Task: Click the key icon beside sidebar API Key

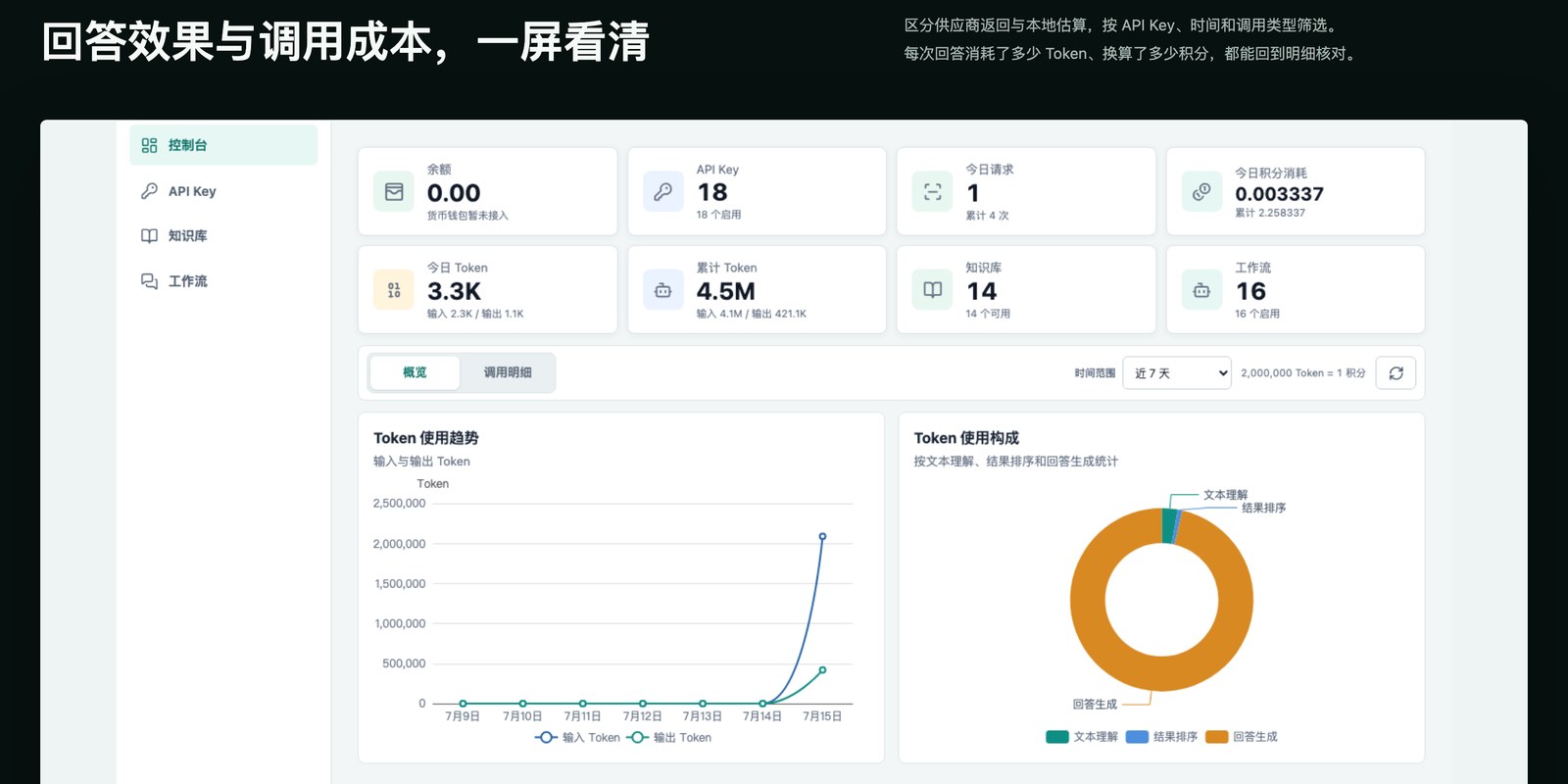Action: 149,191
